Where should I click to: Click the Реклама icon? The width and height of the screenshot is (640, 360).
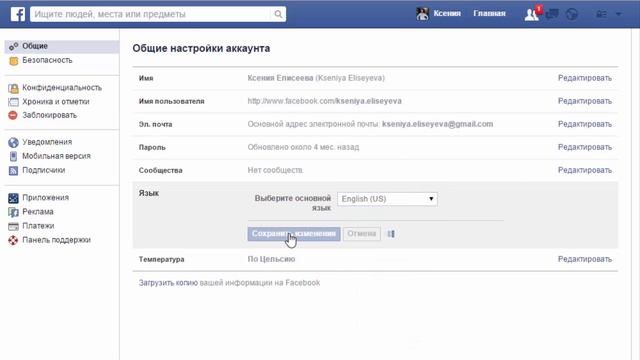click(x=13, y=212)
